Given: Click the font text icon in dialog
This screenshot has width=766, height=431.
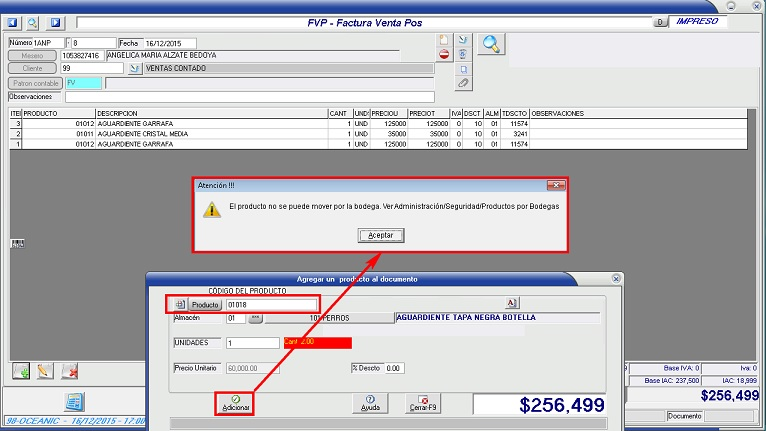Looking at the screenshot, I should click(x=510, y=303).
